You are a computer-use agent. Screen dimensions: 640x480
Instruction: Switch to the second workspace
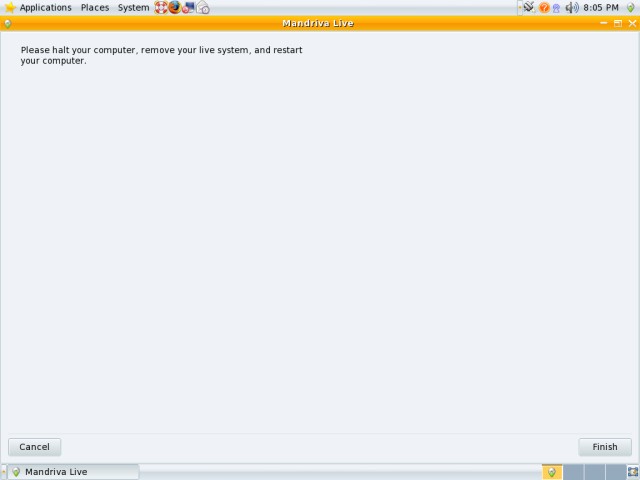tap(573, 472)
